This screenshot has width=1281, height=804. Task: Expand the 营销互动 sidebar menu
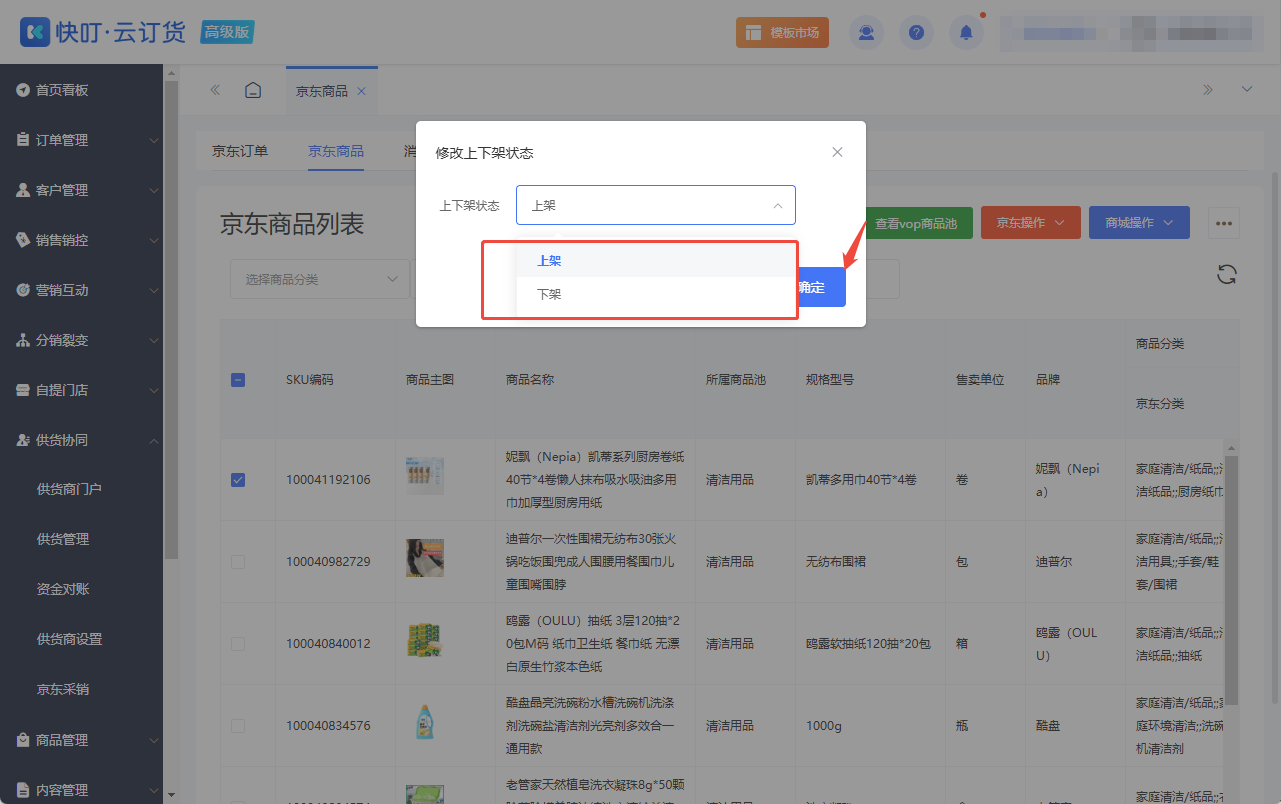tap(81, 290)
